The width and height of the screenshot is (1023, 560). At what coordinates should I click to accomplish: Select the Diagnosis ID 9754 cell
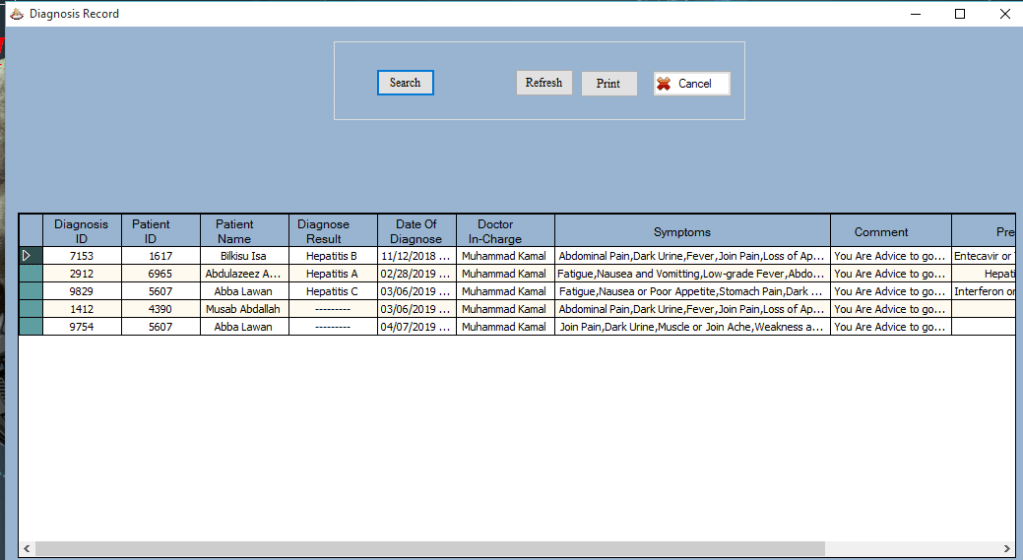(81, 327)
